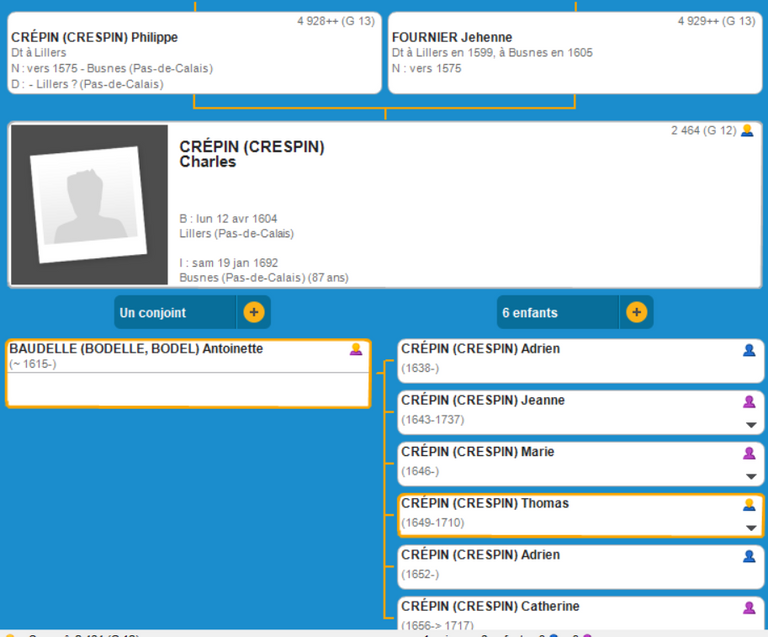Click the plus icon beside 6 enfants
This screenshot has height=637, width=768.
636,312
